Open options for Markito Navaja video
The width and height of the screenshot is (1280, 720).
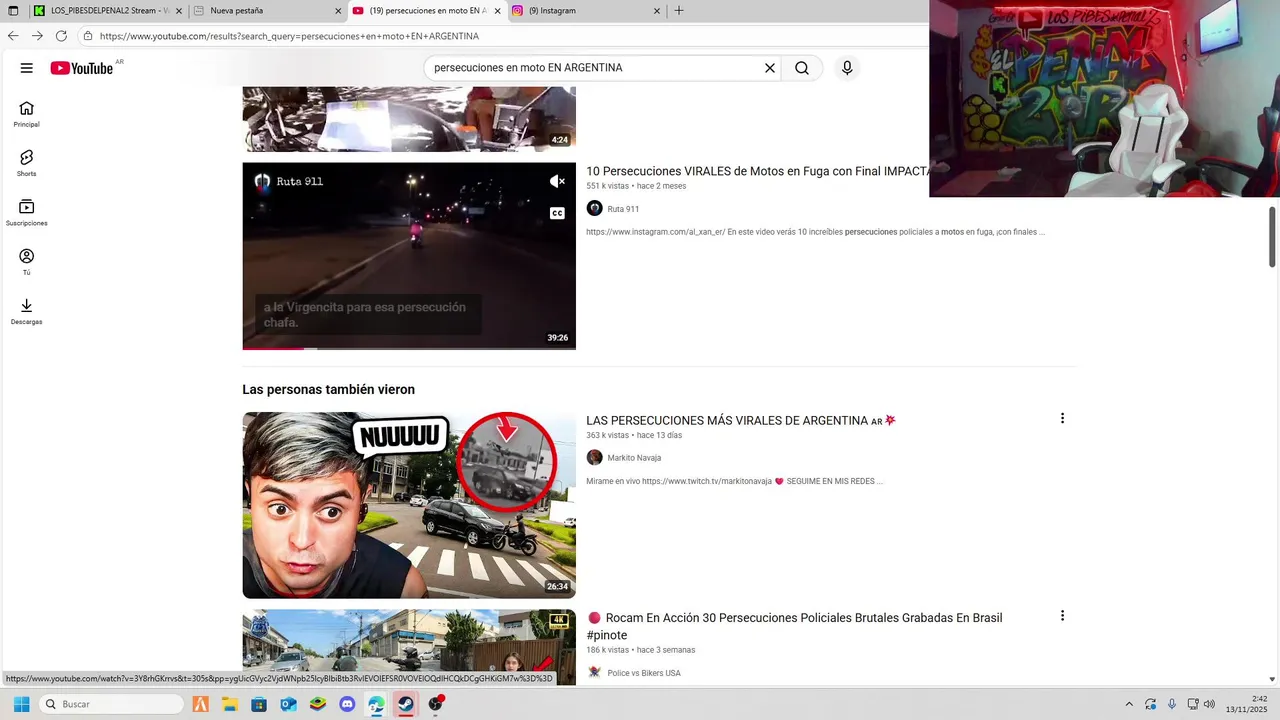tap(1062, 418)
